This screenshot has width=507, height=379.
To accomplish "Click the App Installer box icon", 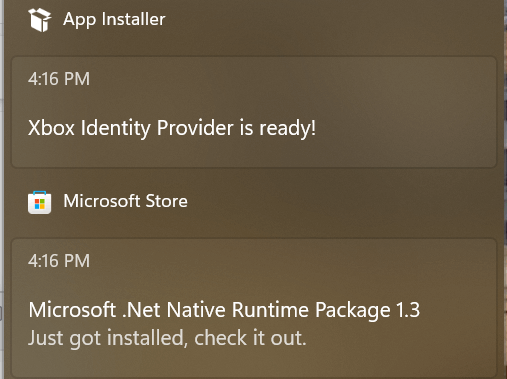I will (40, 20).
